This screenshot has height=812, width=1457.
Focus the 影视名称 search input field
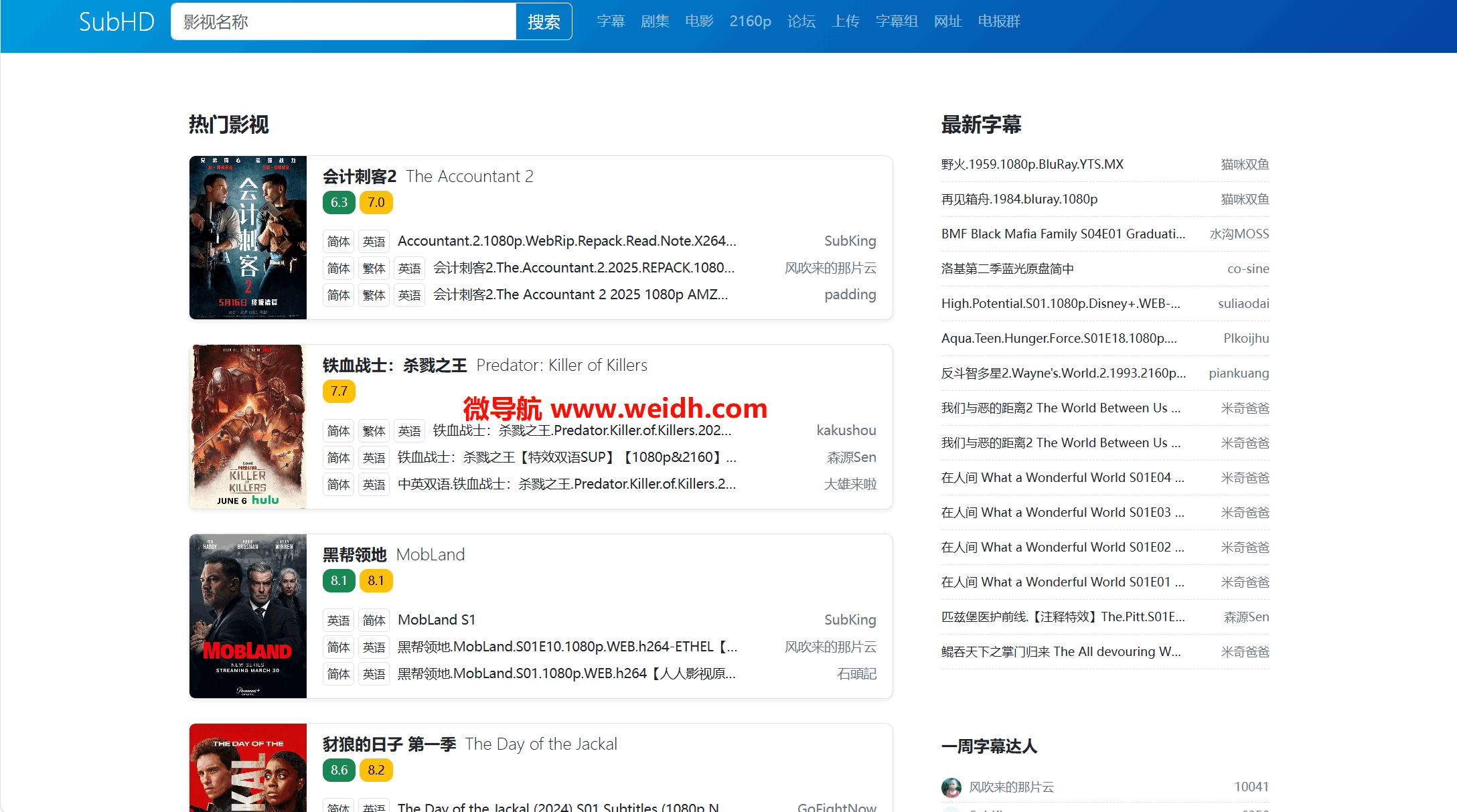(343, 21)
